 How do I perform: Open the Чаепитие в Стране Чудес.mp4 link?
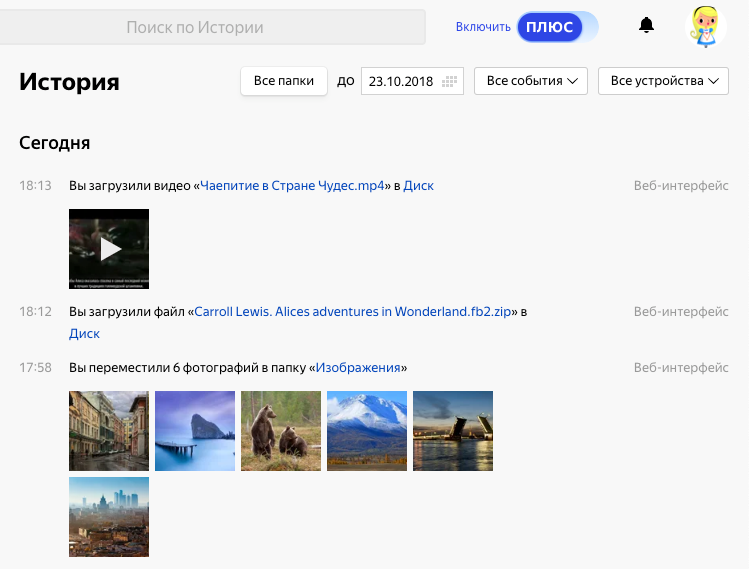coord(293,186)
